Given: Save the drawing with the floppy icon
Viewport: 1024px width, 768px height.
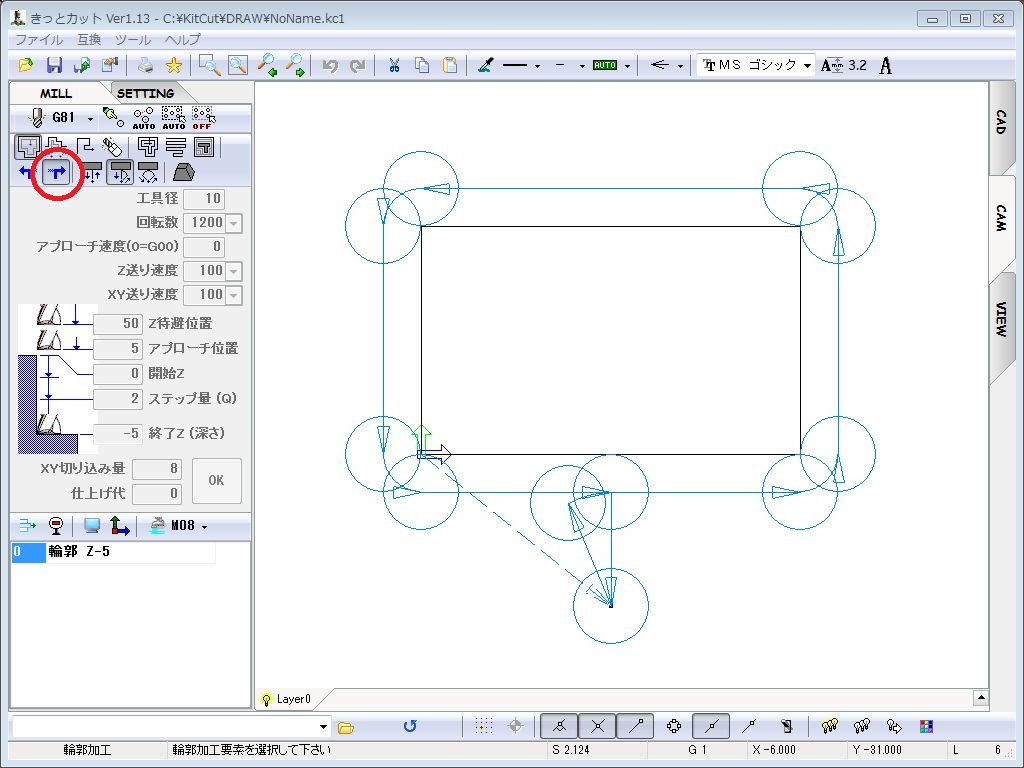Looking at the screenshot, I should (x=54, y=65).
